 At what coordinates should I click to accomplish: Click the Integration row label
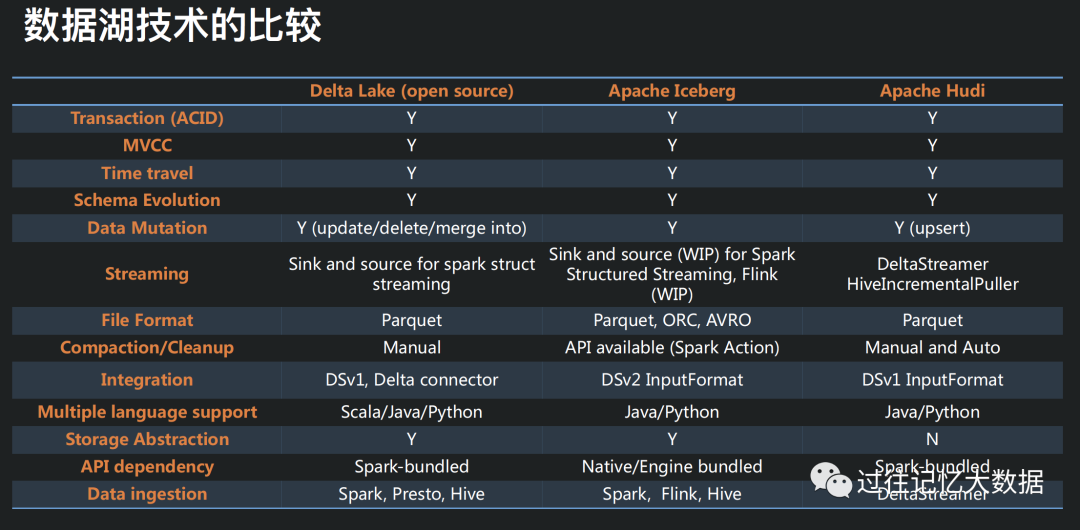(147, 380)
